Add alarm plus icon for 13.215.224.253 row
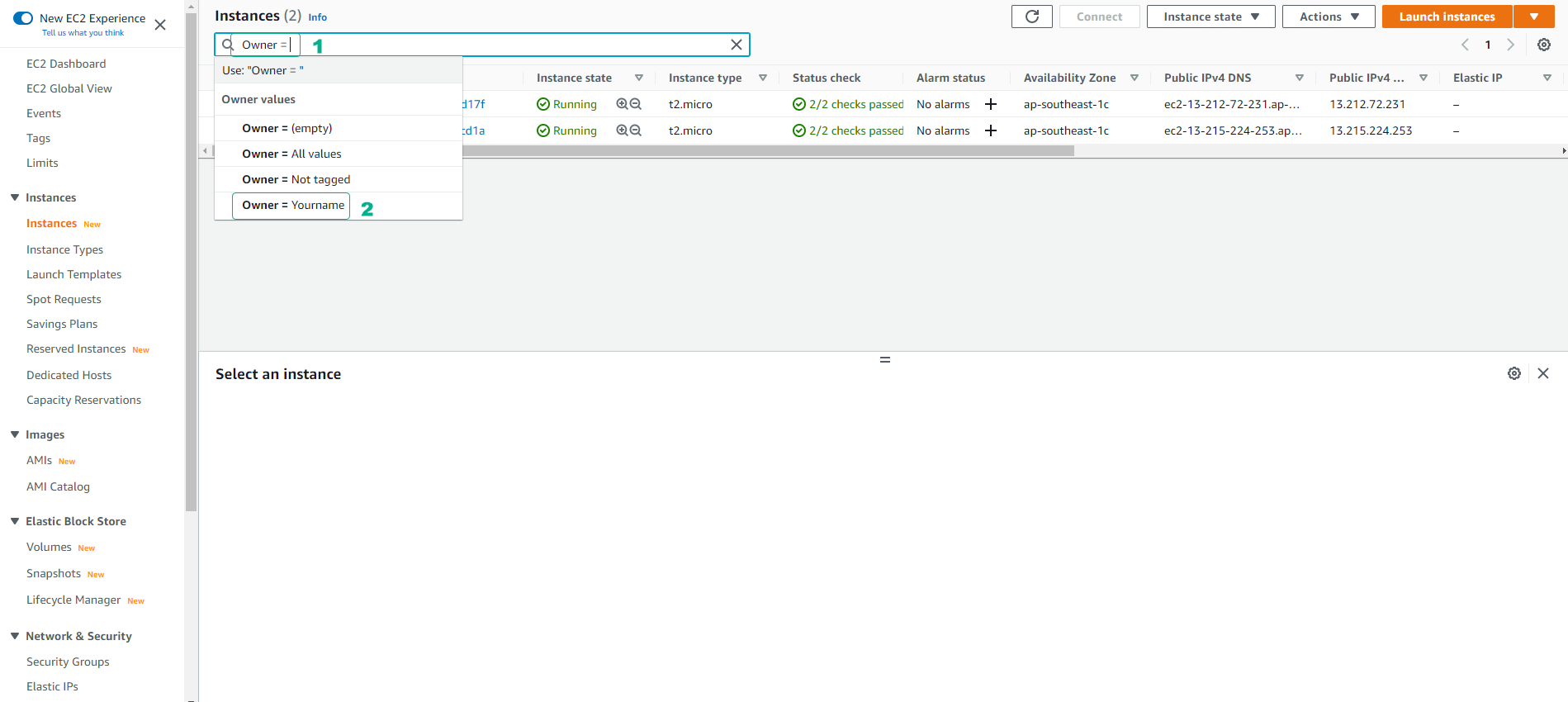This screenshot has width=1568, height=702. 991,130
